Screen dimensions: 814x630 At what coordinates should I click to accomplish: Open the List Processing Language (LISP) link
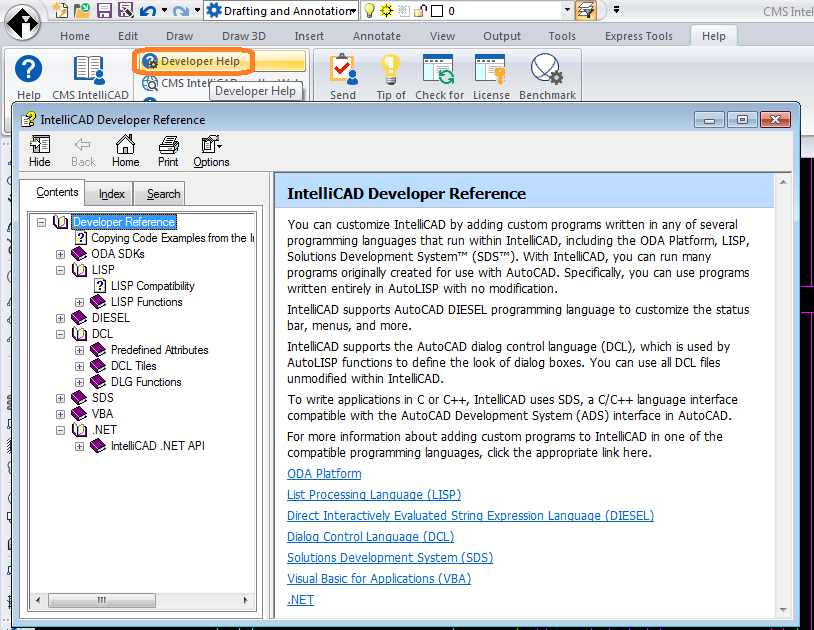[374, 495]
